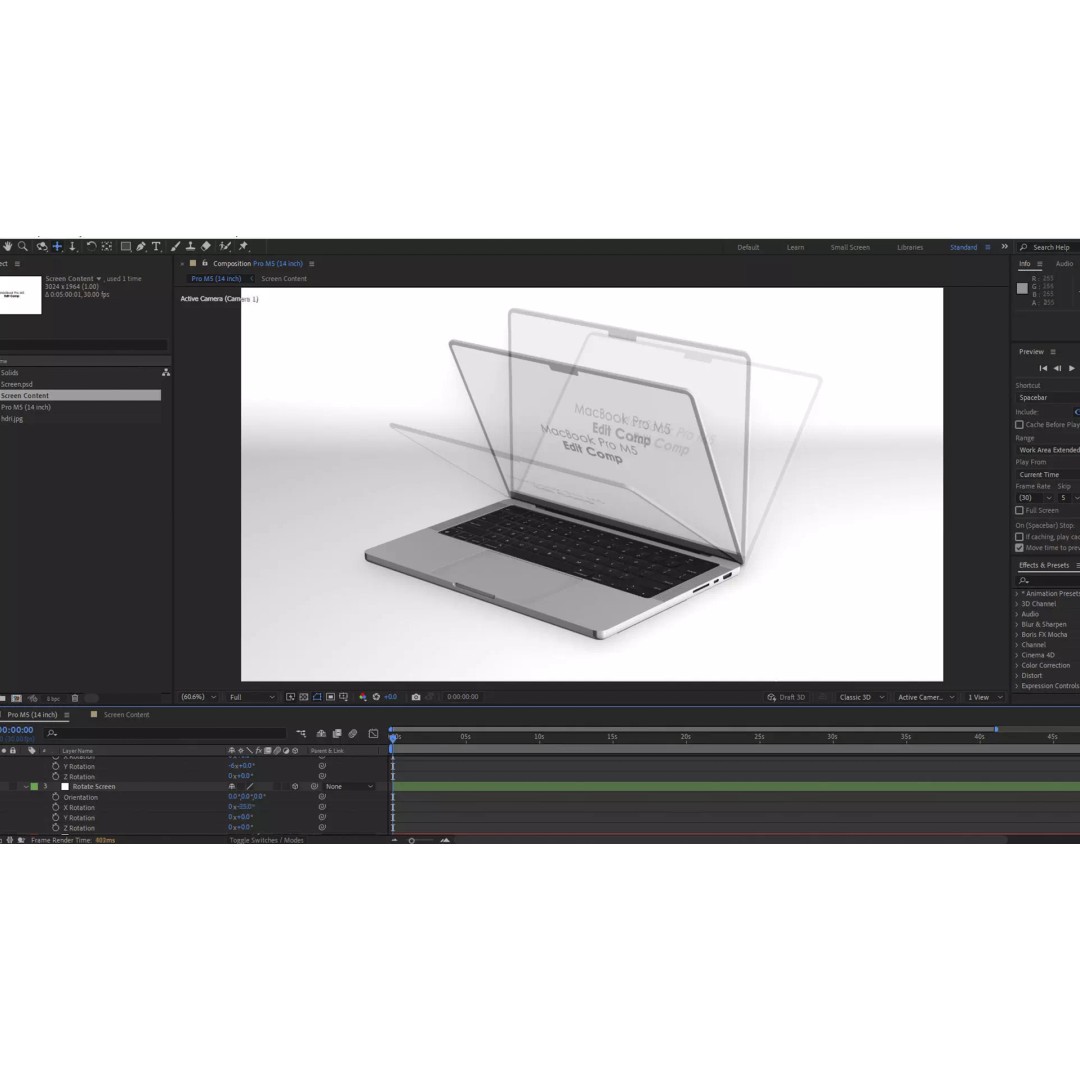The image size is (1080, 1080).
Task: Select the Dolly camera tool
Action: coord(72,247)
